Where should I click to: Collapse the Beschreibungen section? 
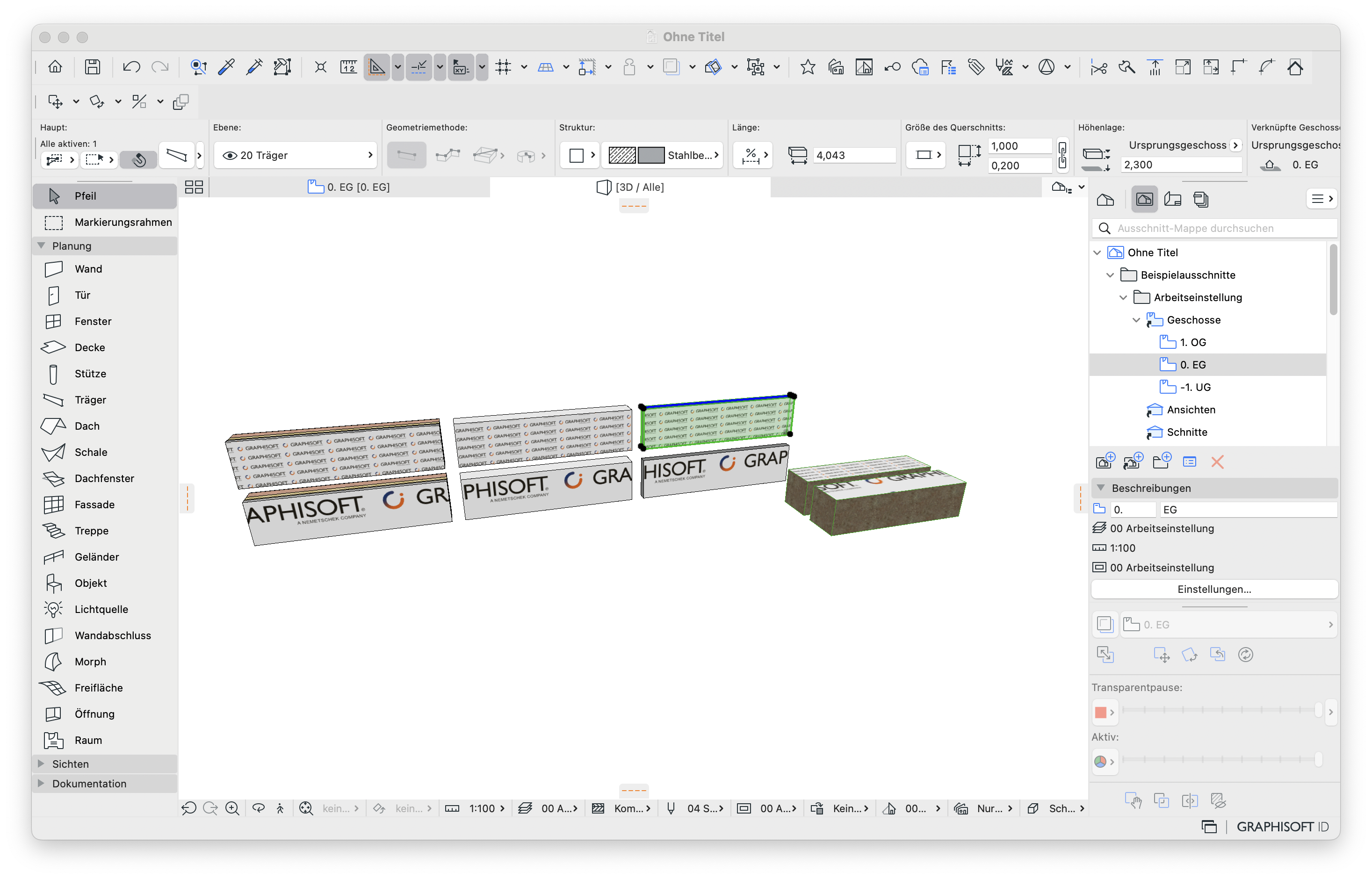click(1101, 489)
